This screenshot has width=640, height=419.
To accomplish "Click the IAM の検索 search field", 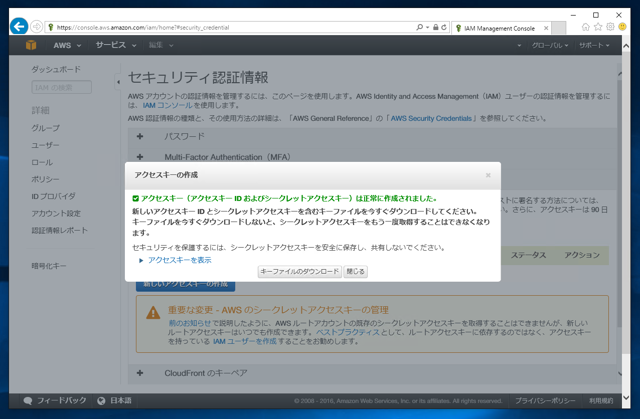I will (x=61, y=87).
